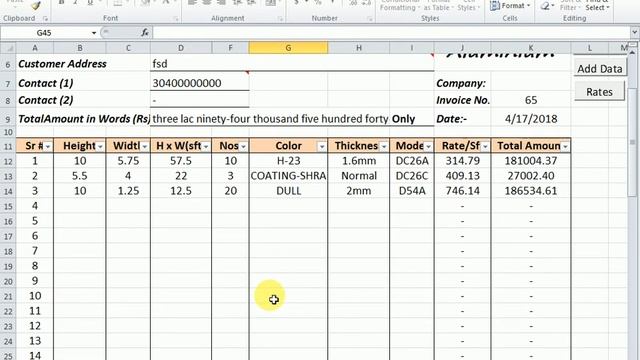Select the rate cell 746.14
Image resolution: width=640 pixels, height=360 pixels.
click(x=462, y=191)
